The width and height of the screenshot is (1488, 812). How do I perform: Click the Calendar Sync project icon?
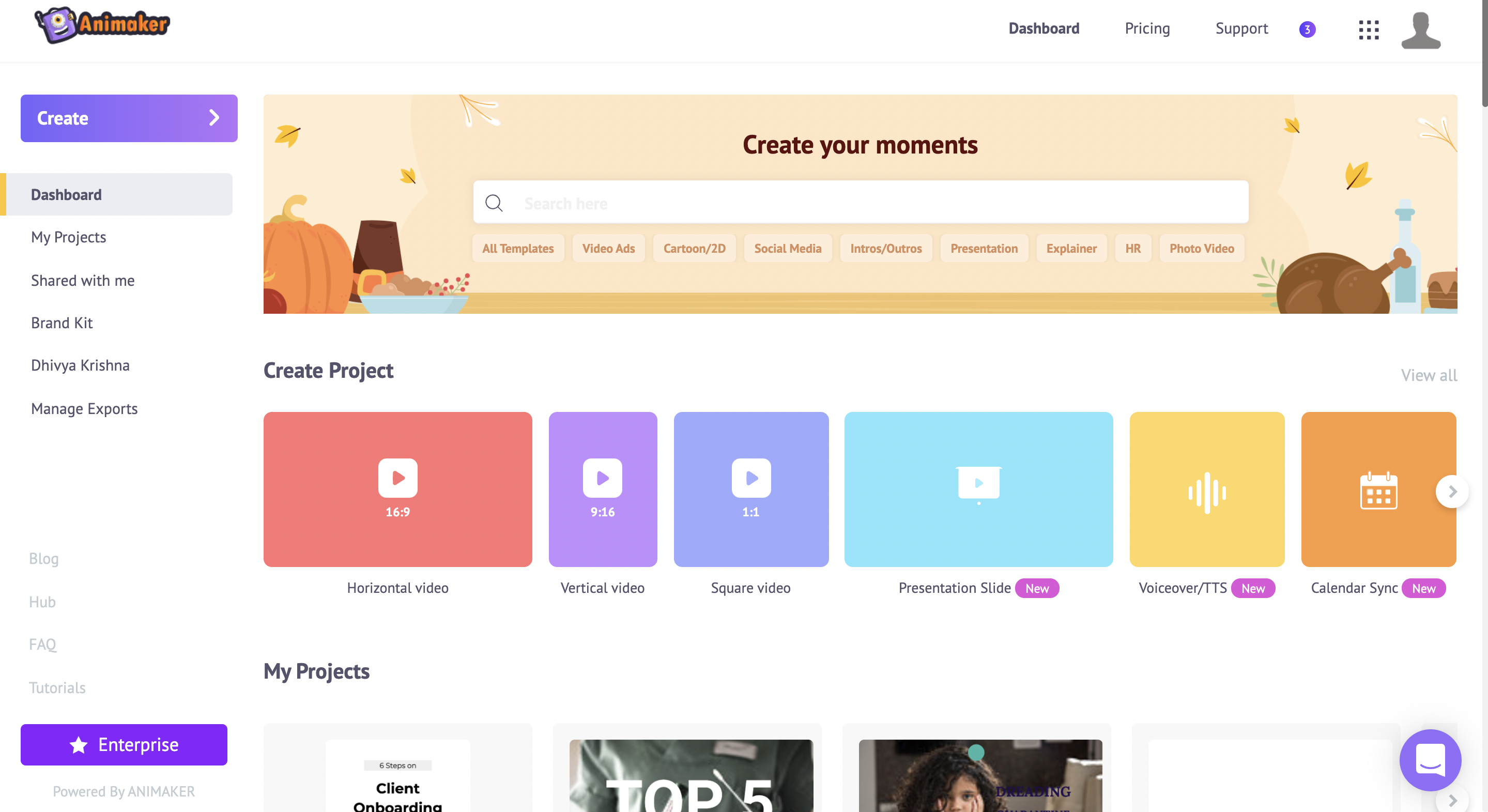pos(1378,489)
